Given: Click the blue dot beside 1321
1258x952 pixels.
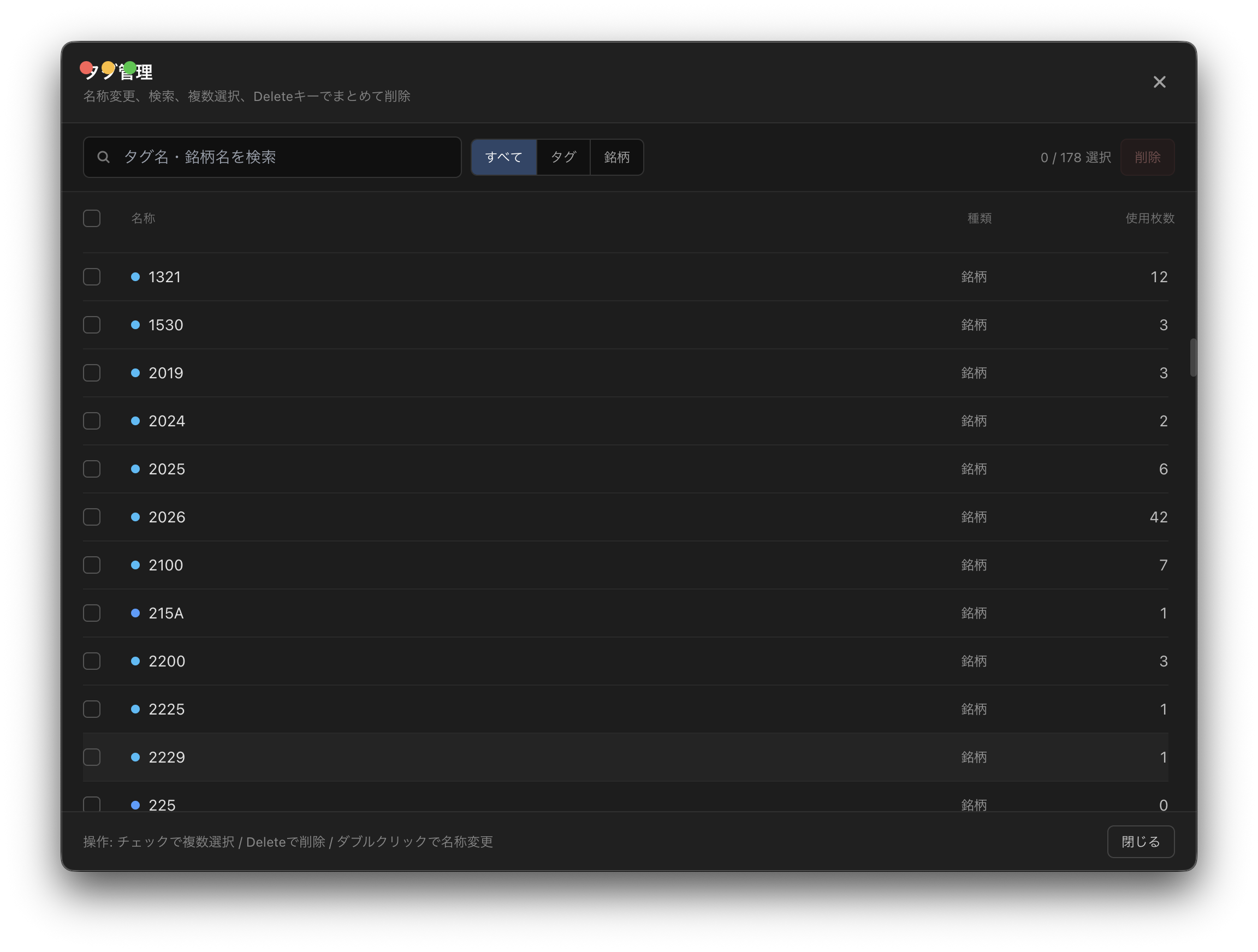Looking at the screenshot, I should (135, 277).
